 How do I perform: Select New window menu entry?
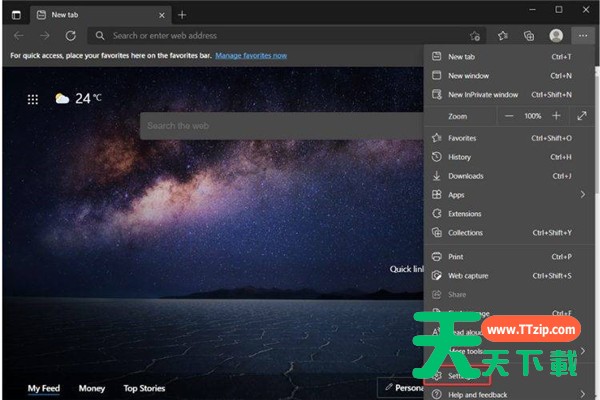click(x=510, y=76)
